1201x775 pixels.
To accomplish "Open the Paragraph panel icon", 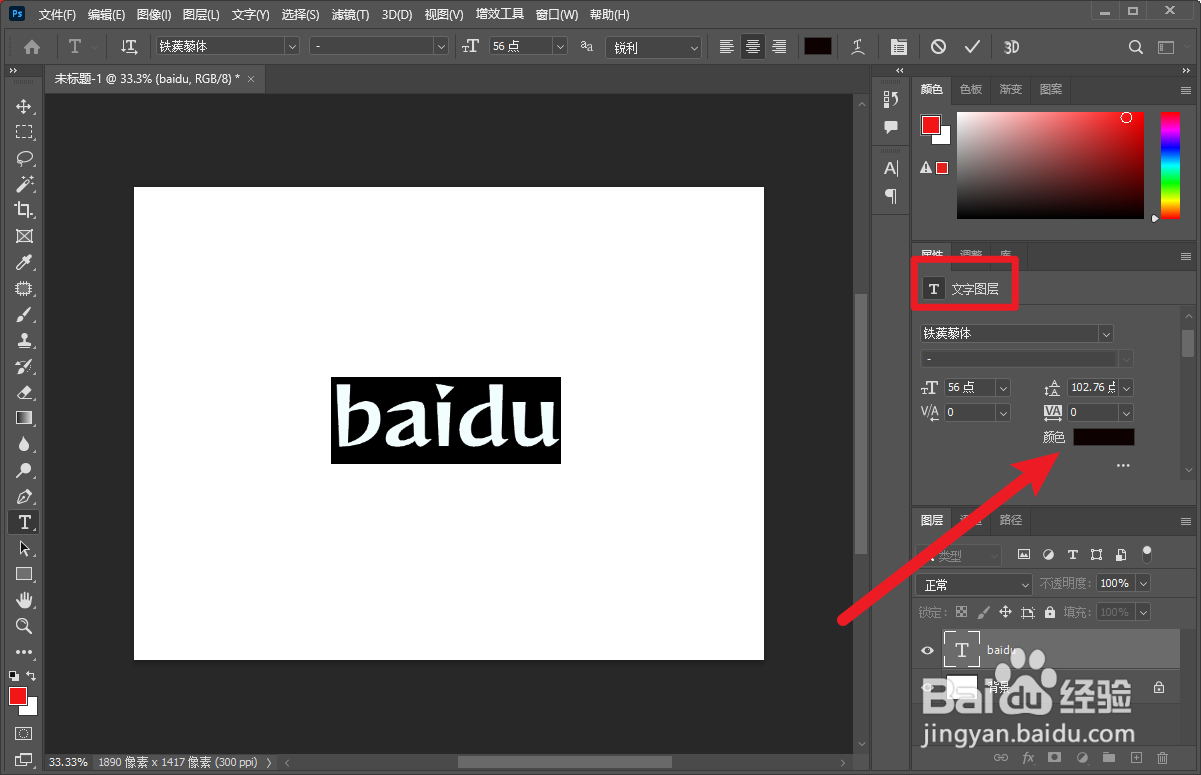I will 891,196.
